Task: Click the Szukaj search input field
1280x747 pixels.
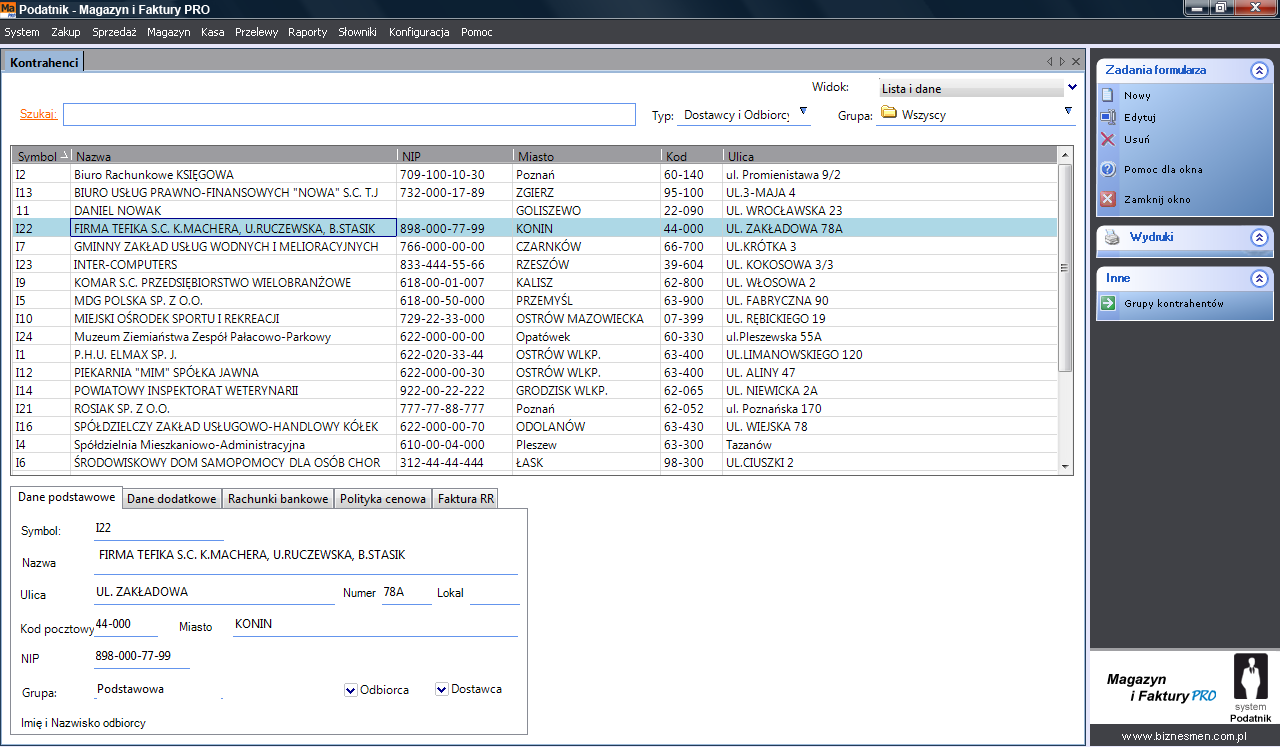Action: pyautogui.click(x=349, y=114)
